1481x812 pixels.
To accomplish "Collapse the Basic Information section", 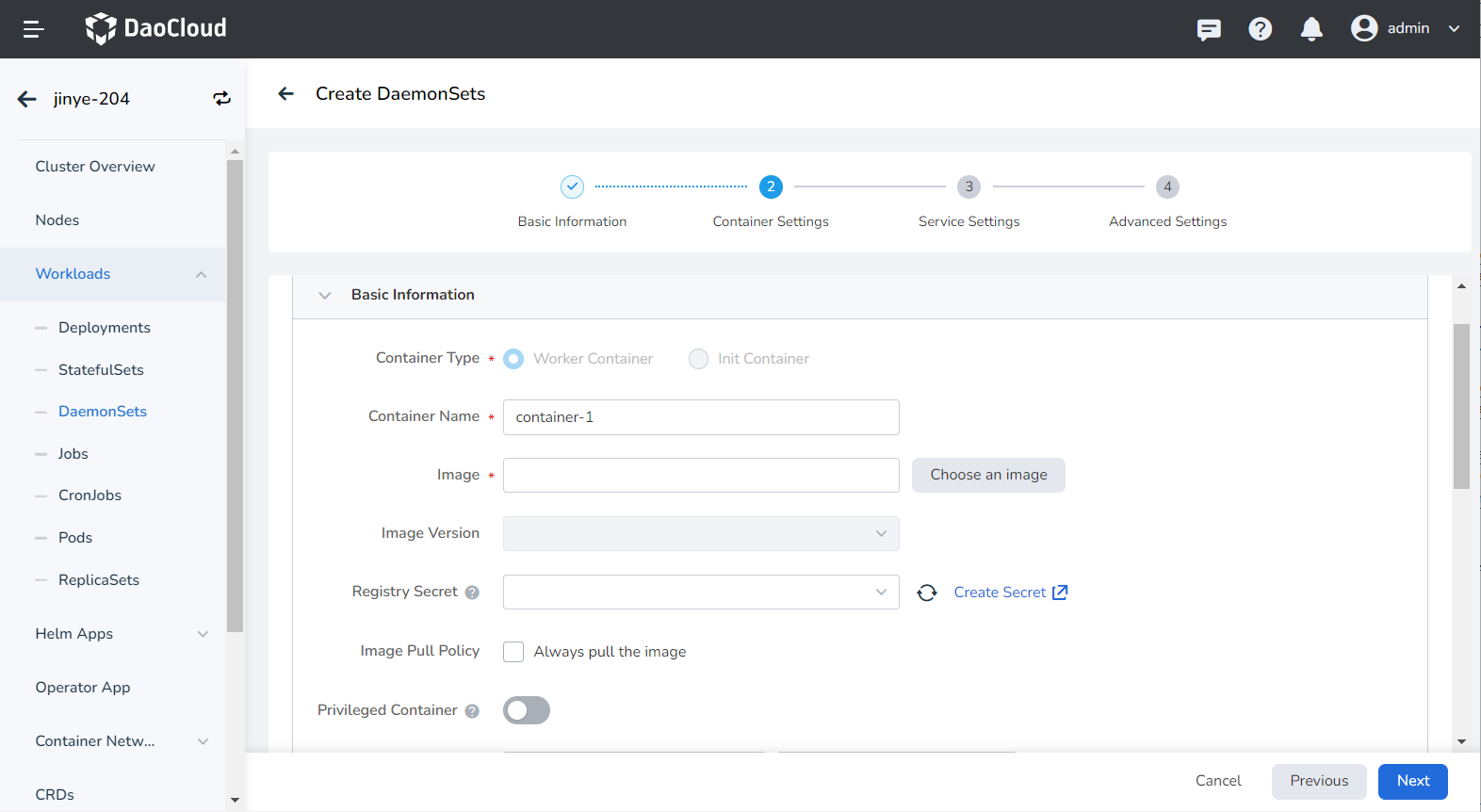I will [x=325, y=296].
